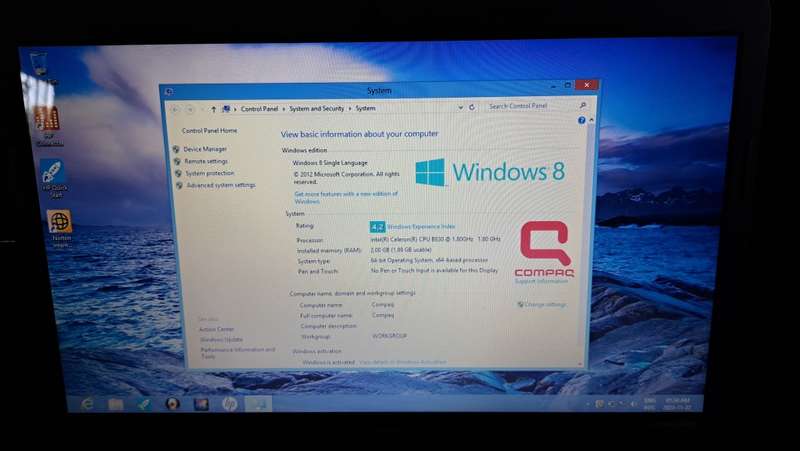Click the 64-bit Operating System text
The width and height of the screenshot is (800, 451).
(x=430, y=260)
